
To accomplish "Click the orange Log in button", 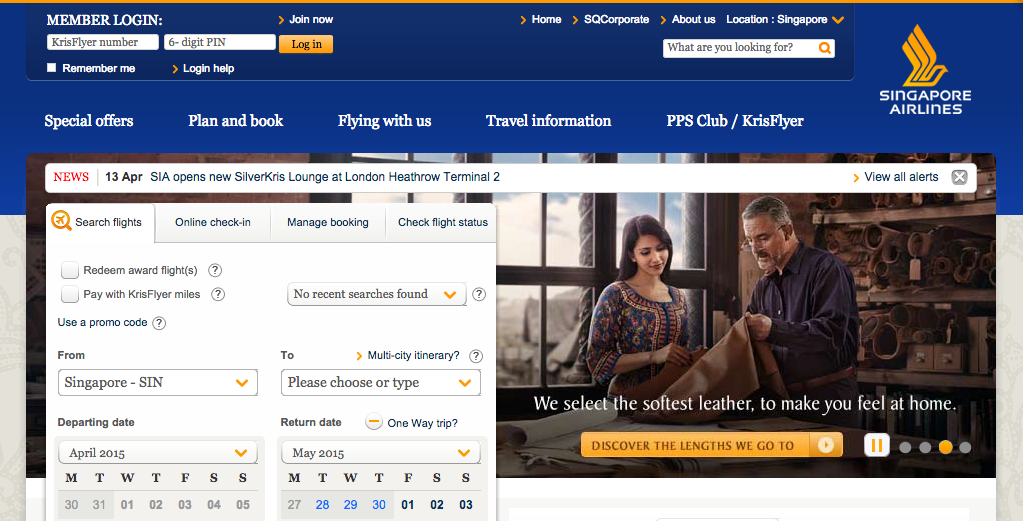I will click(x=306, y=44).
